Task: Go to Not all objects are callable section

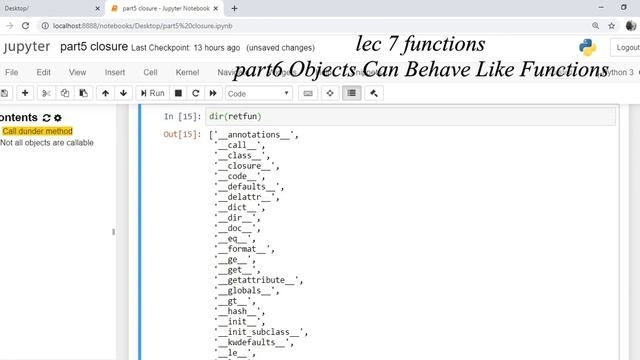Action: pos(47,143)
